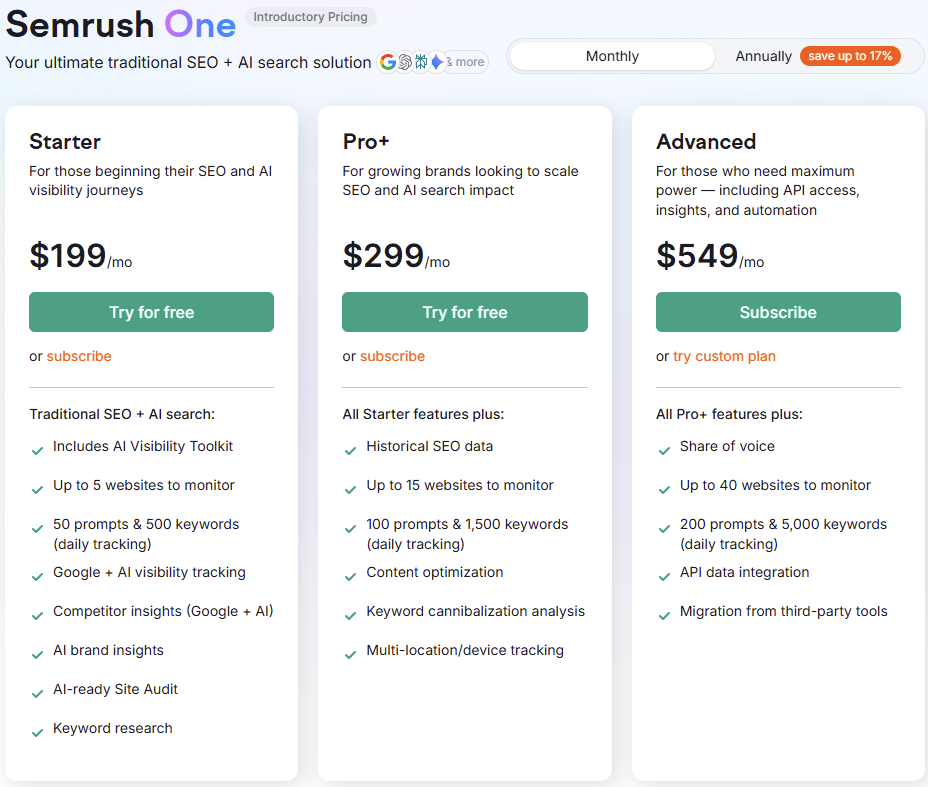
Task: Click "Try for free" on Starter plan
Action: [x=151, y=312]
